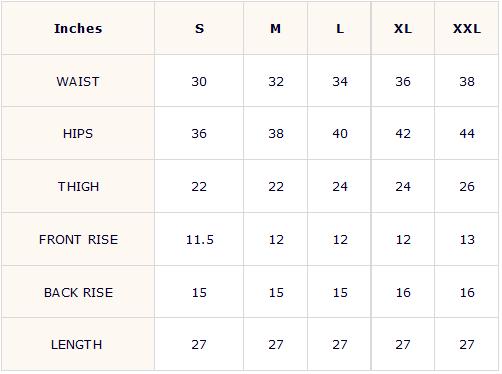Click front rise value 11.5
Screen dimensions: 502x374
200,240
